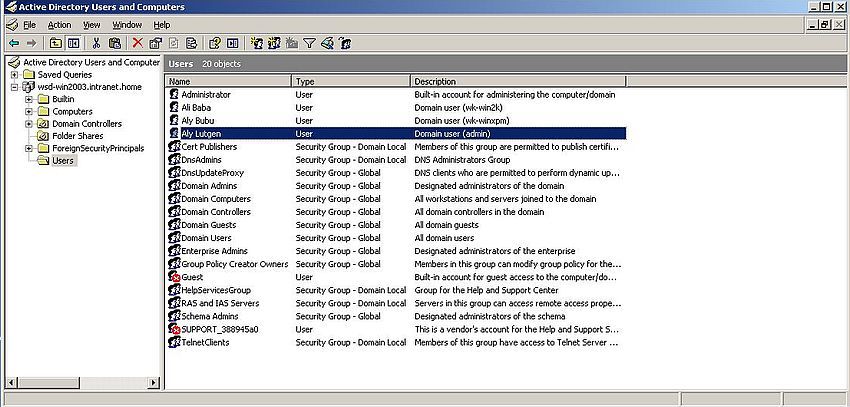Screen dimensions: 850x407
Task: Click the Create new user icon
Action: pos(257,43)
